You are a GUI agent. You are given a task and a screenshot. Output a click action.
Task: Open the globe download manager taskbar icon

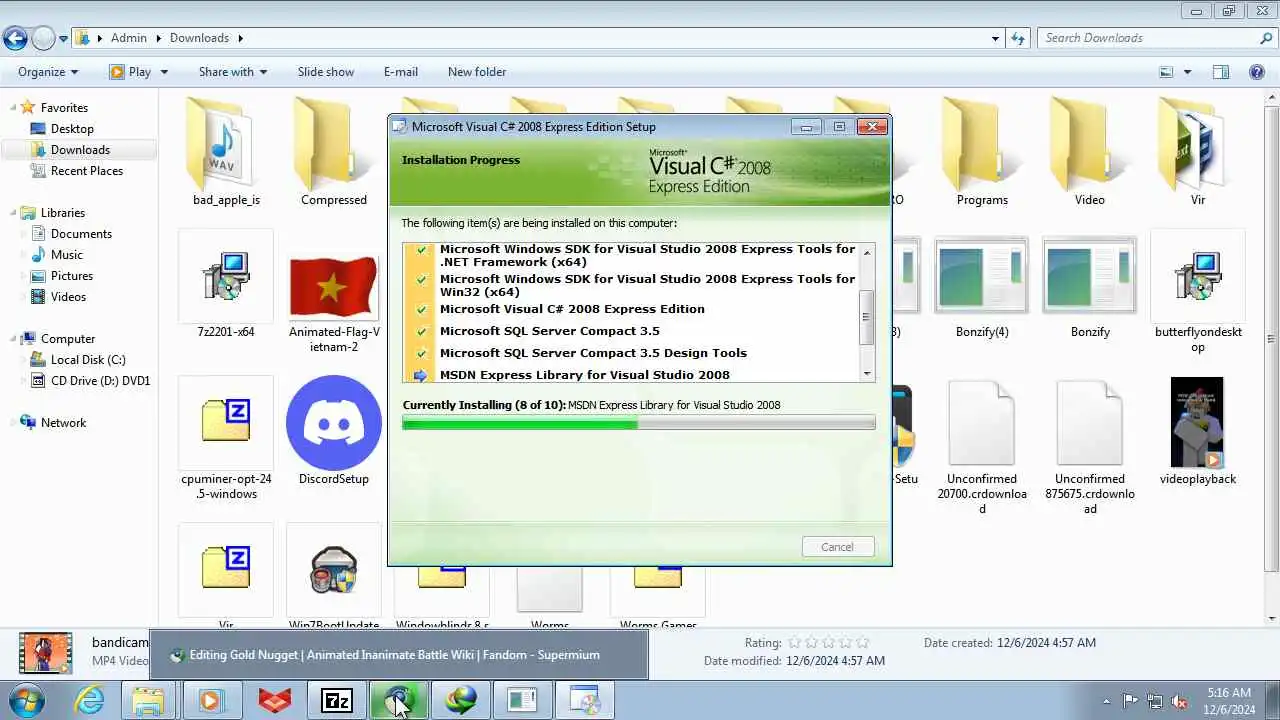[461, 700]
